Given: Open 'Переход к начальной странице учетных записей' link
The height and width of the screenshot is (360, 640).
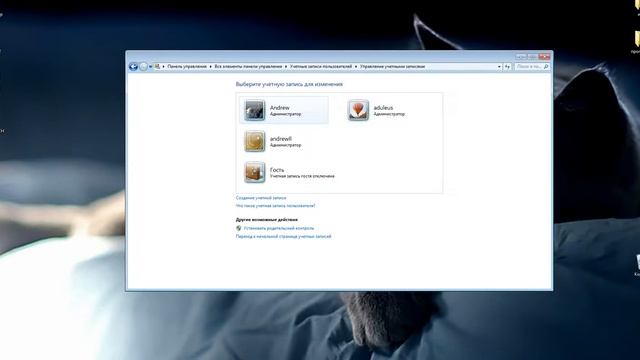Looking at the screenshot, I should [283, 236].
